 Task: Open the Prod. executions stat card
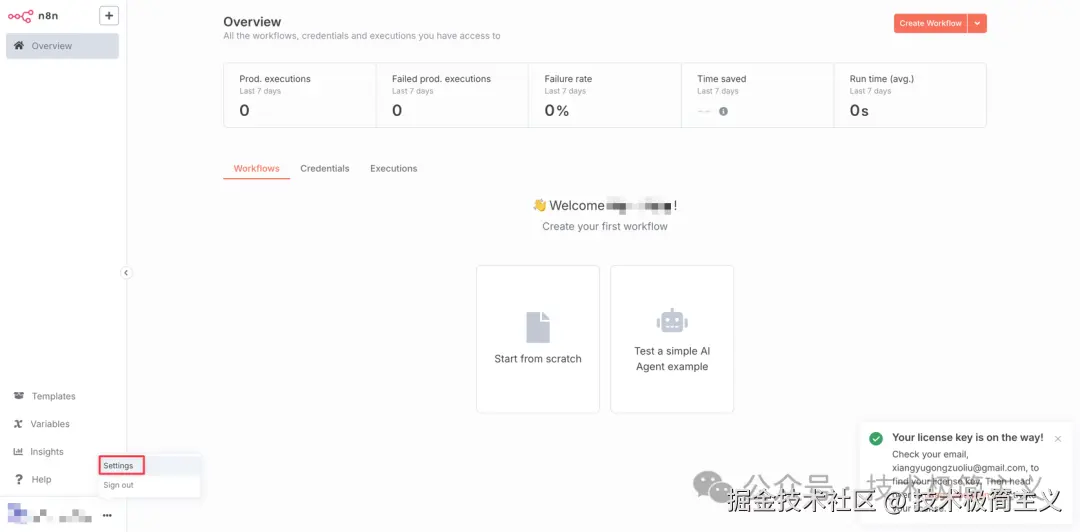point(300,95)
